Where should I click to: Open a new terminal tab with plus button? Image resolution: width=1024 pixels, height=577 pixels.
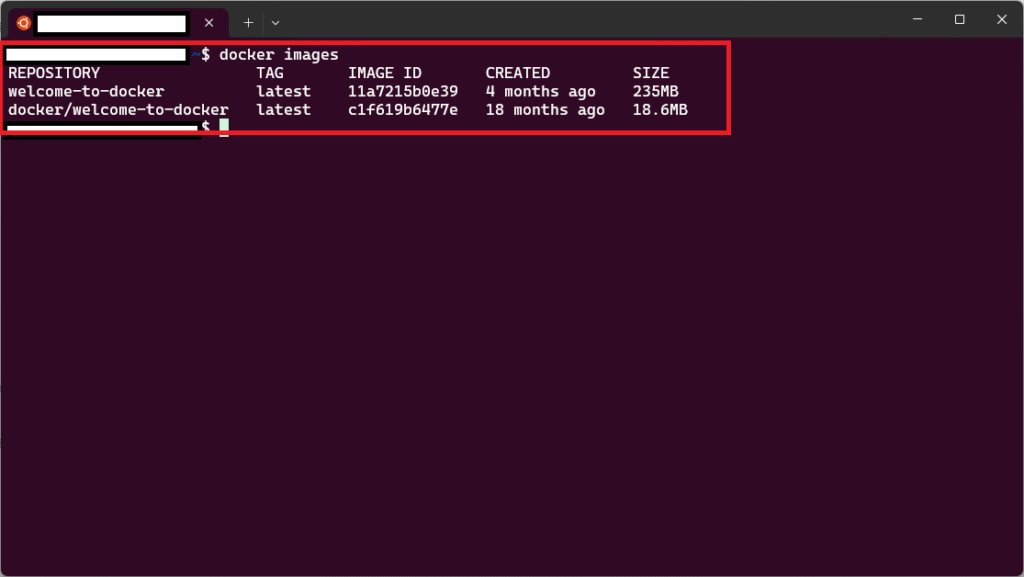[x=248, y=23]
